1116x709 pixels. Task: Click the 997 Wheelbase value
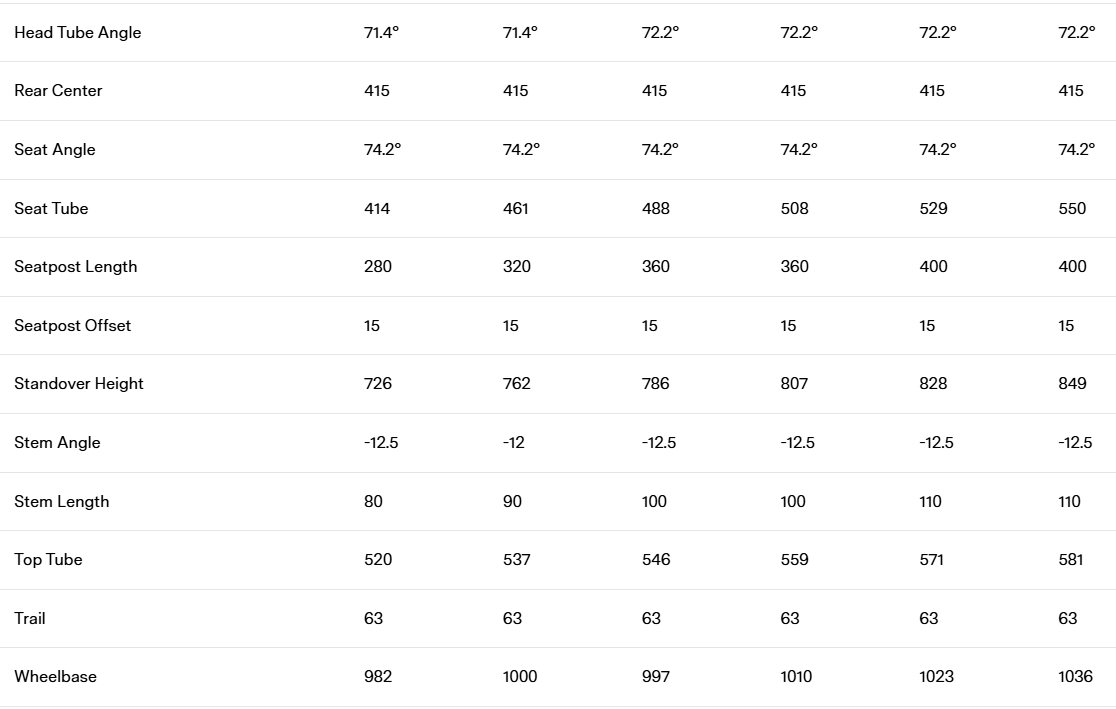[656, 677]
